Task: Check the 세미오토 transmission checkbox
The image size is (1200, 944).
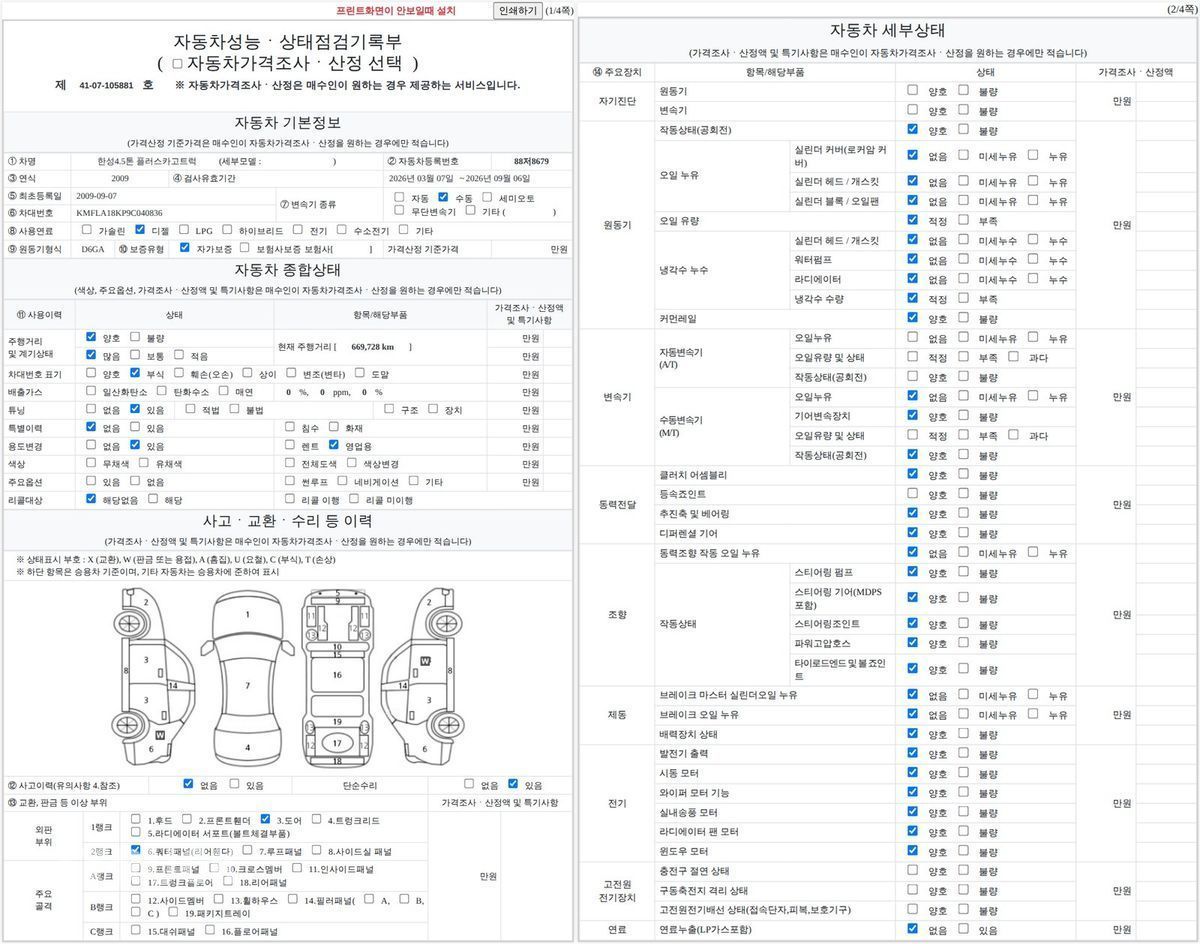Action: 488,197
